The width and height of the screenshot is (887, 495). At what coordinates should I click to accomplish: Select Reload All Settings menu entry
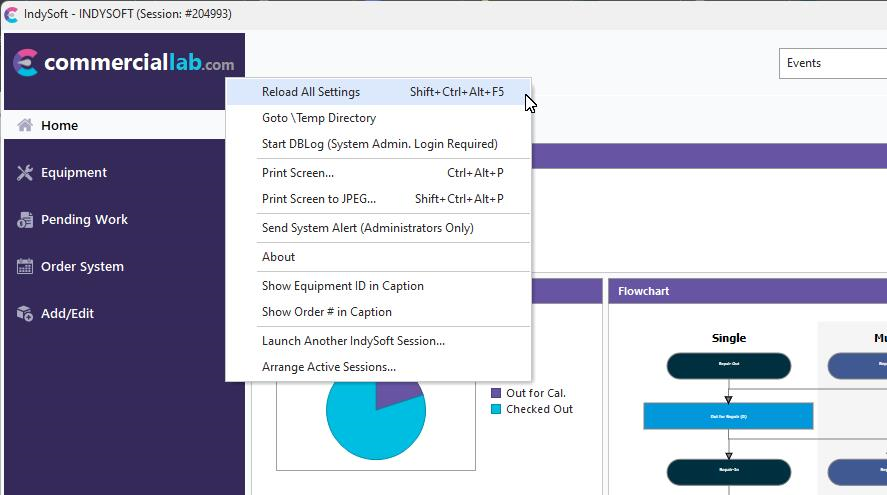[311, 92]
